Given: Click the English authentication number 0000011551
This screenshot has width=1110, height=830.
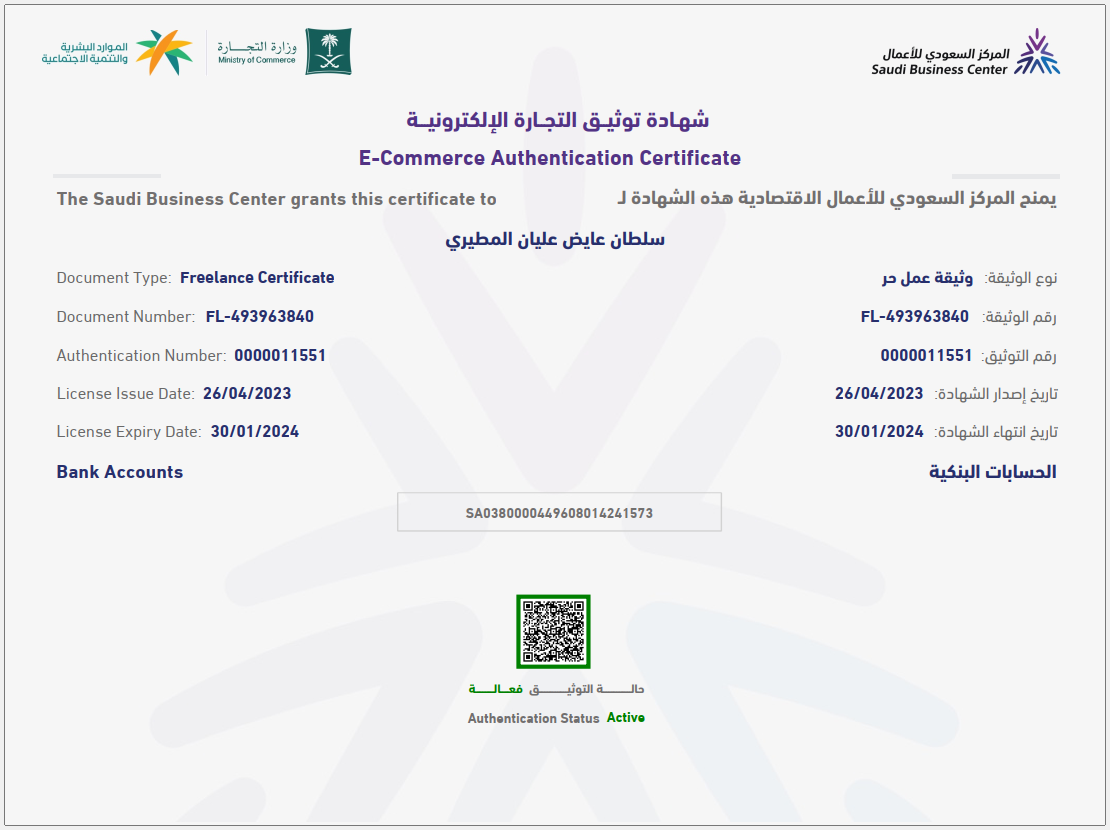Looking at the screenshot, I should coord(280,356).
